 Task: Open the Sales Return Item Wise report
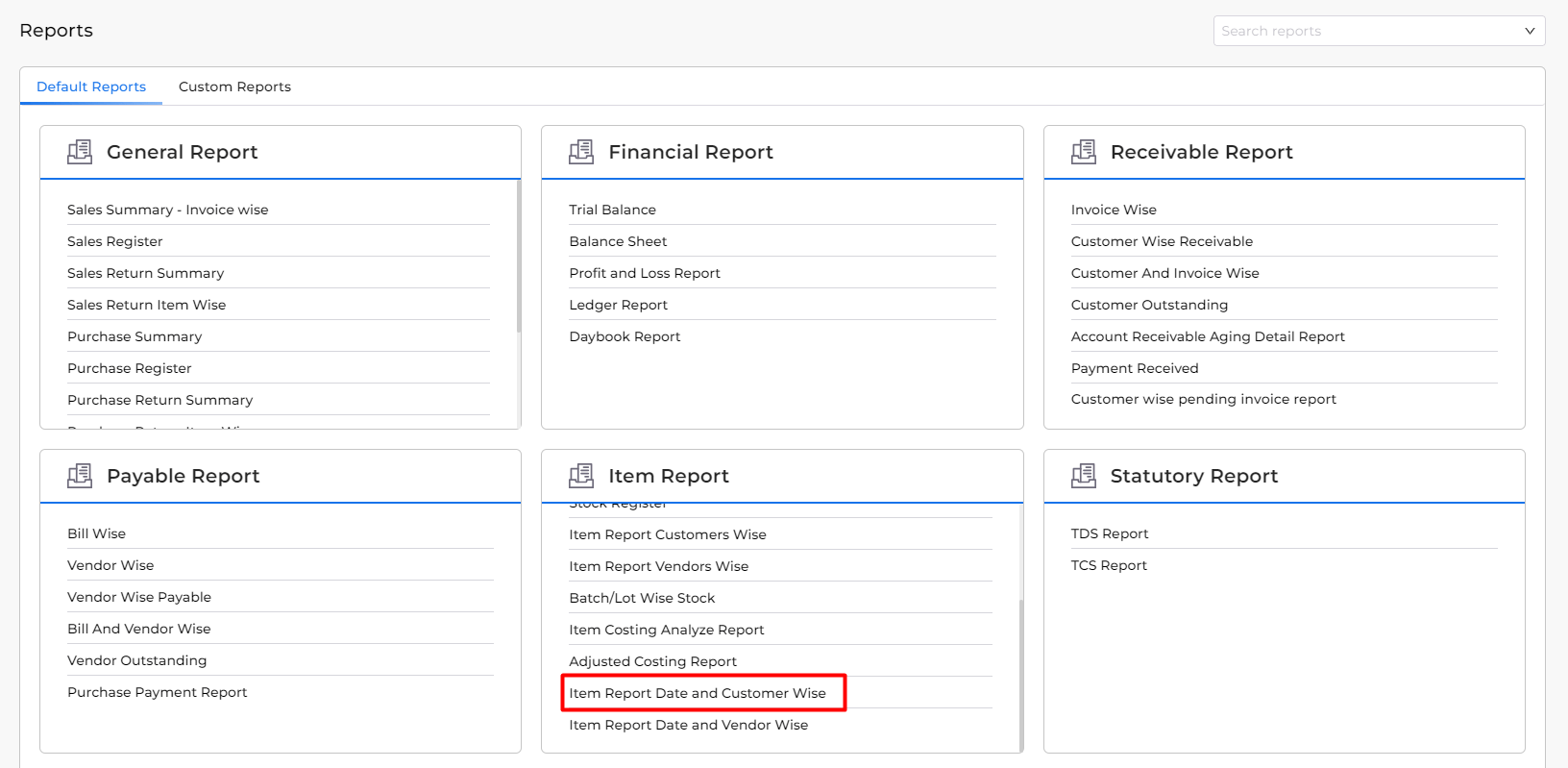coord(147,305)
